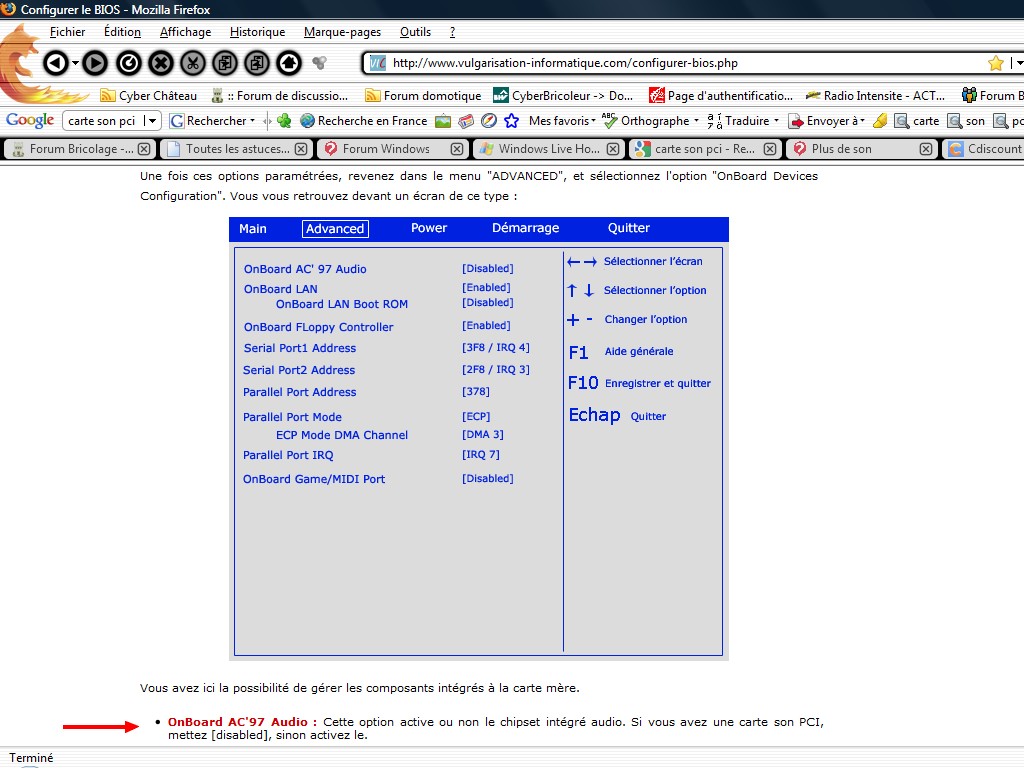Expand the Mes favoris dropdown
Viewport: 1024px width, 768px height.
(594, 121)
